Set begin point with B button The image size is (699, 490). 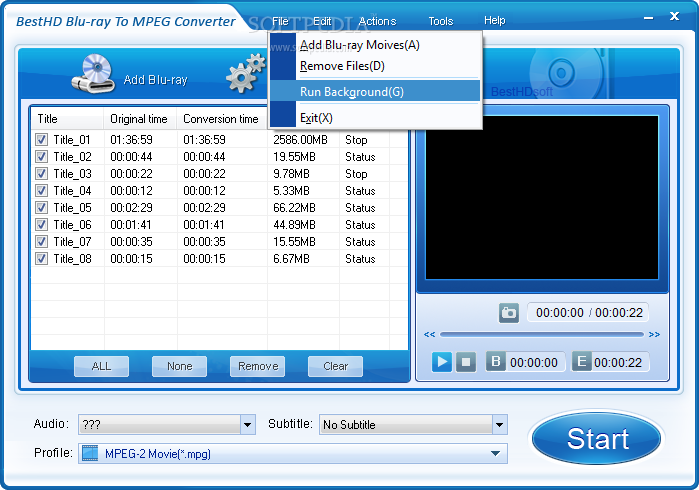[x=496, y=361]
